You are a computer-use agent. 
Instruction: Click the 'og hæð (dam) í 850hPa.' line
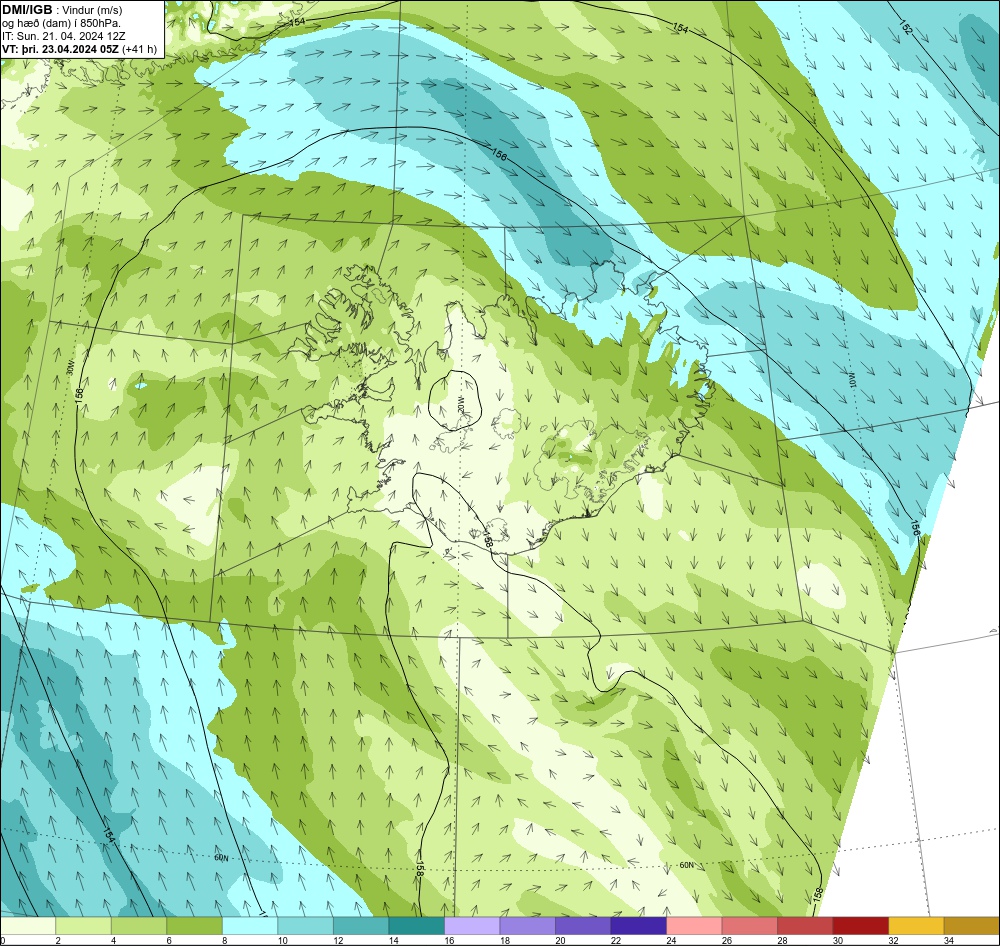coord(61,23)
